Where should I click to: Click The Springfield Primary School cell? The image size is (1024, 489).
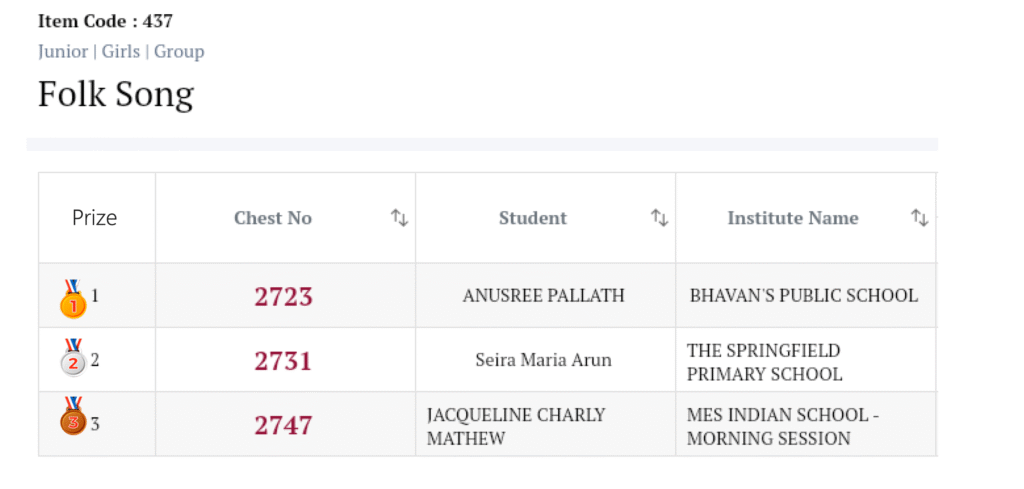(764, 362)
